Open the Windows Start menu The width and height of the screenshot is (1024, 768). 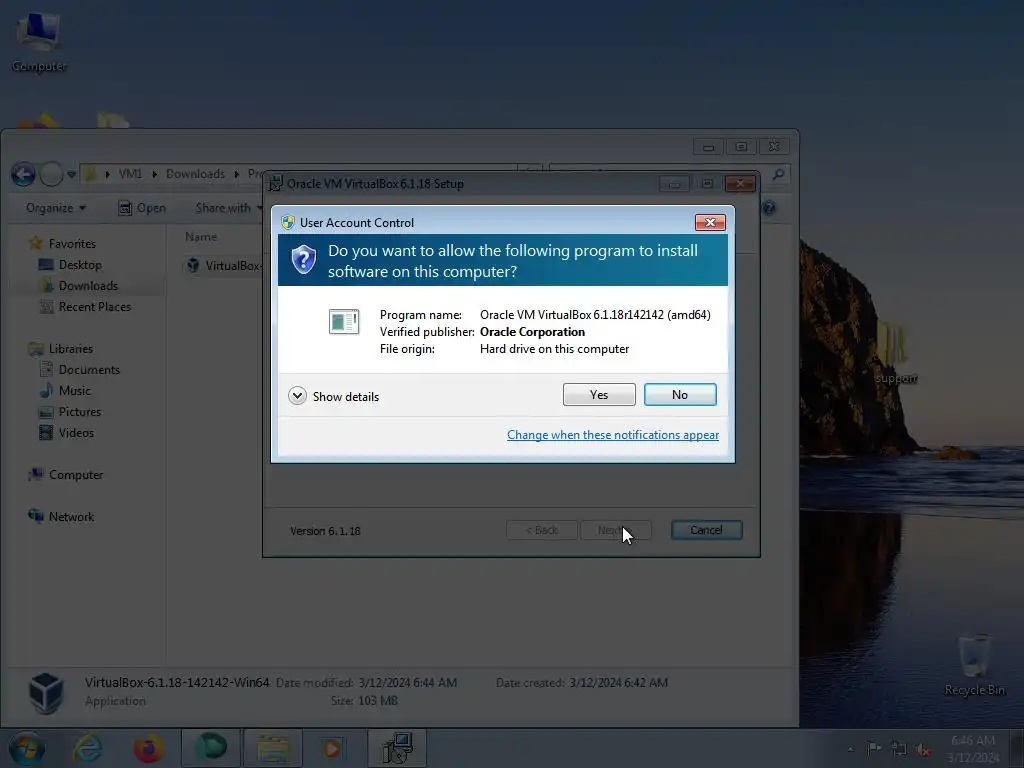(25, 748)
